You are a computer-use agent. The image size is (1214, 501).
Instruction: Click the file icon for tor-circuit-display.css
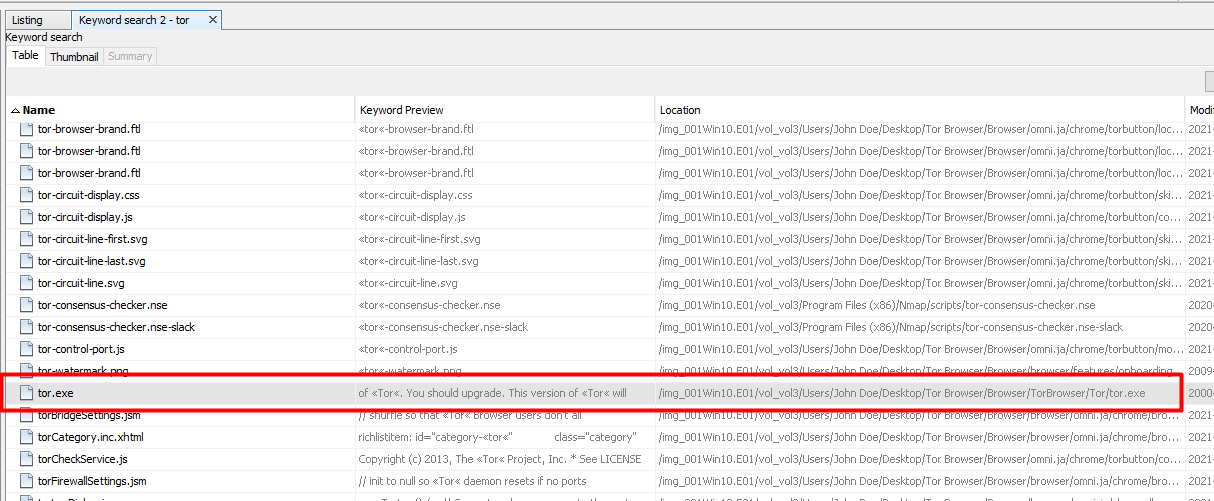(x=27, y=195)
